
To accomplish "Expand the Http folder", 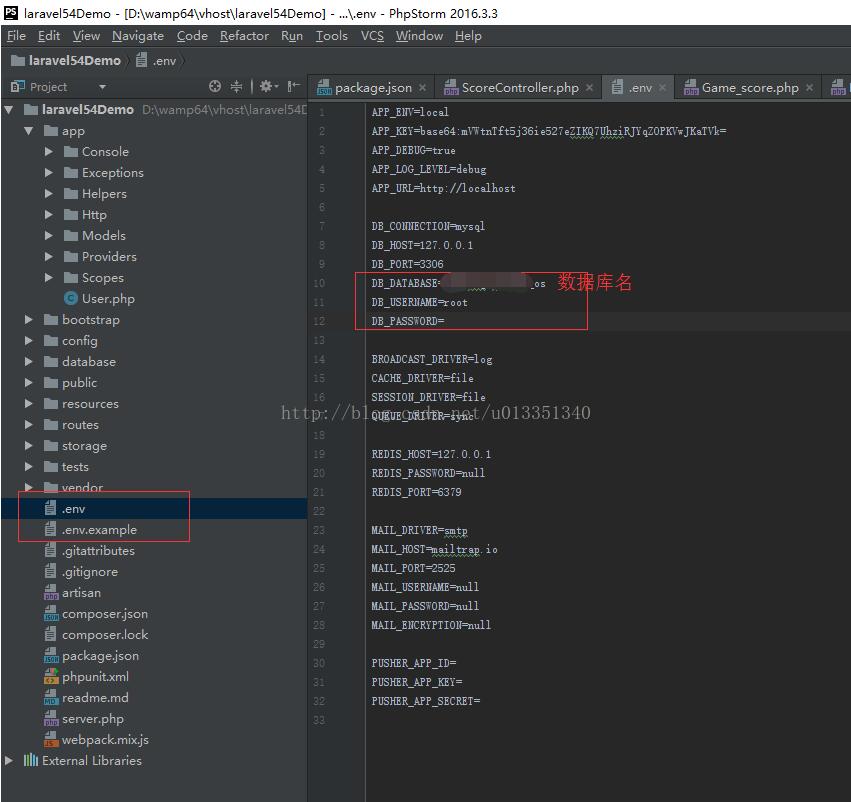I will pyautogui.click(x=49, y=215).
